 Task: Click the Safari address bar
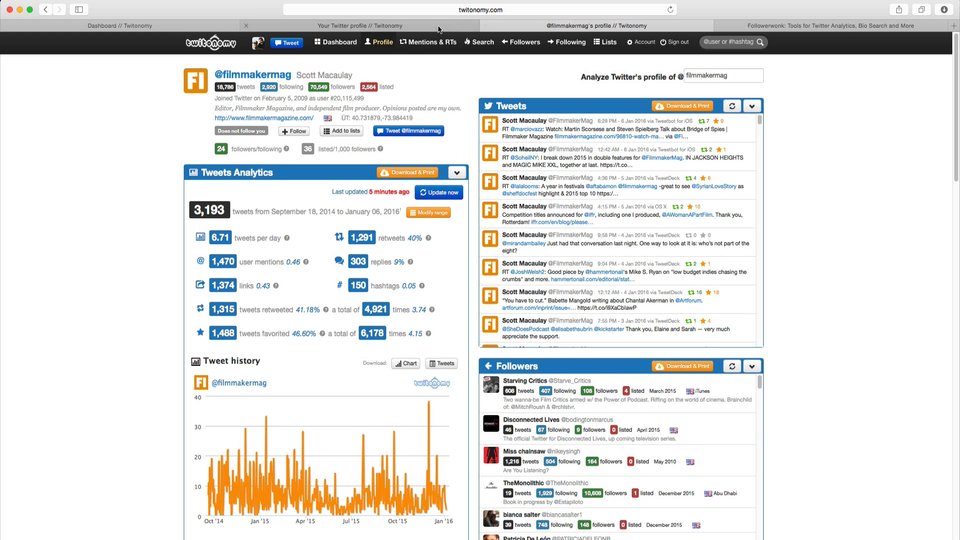(x=480, y=10)
